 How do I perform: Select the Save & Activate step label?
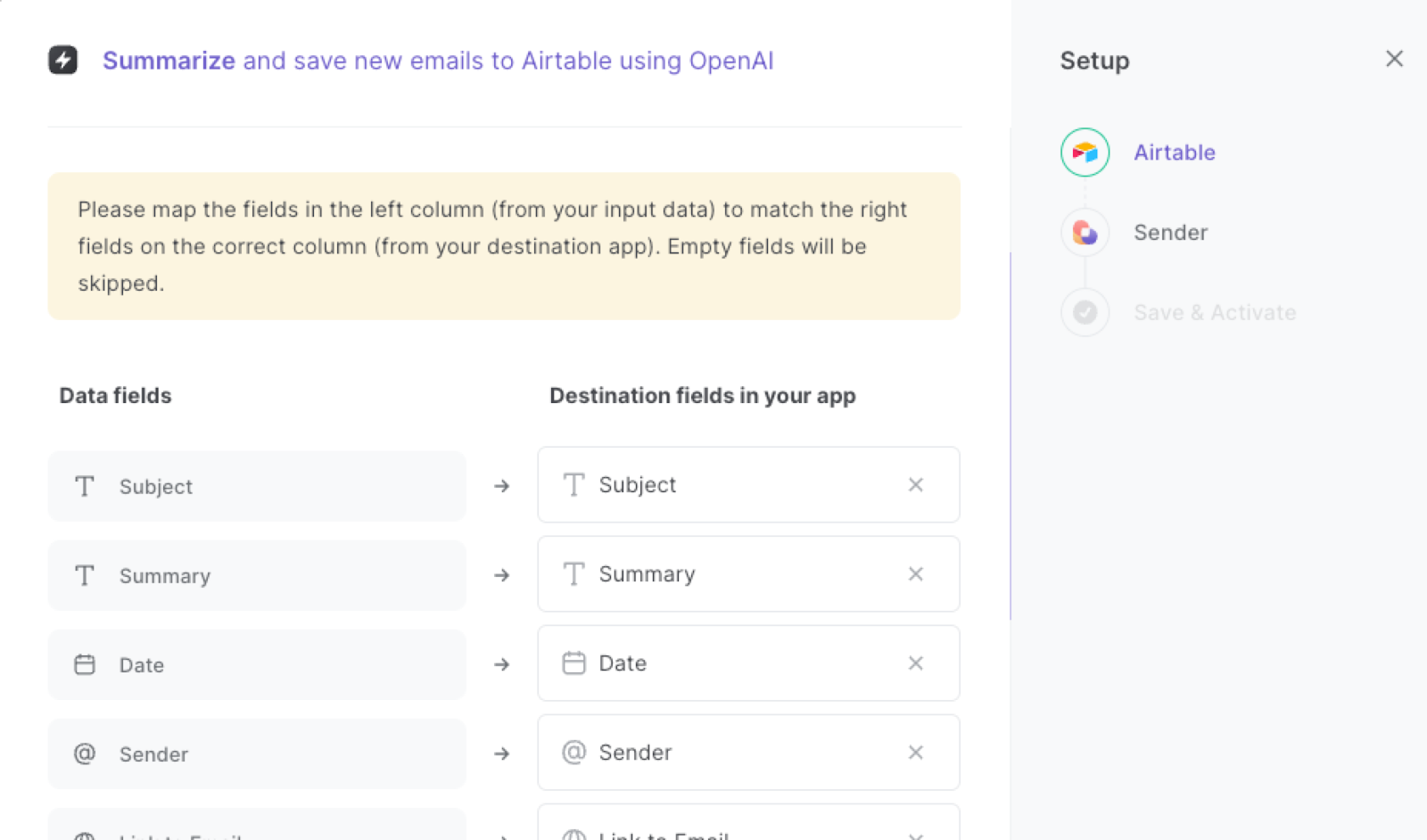pos(1215,313)
